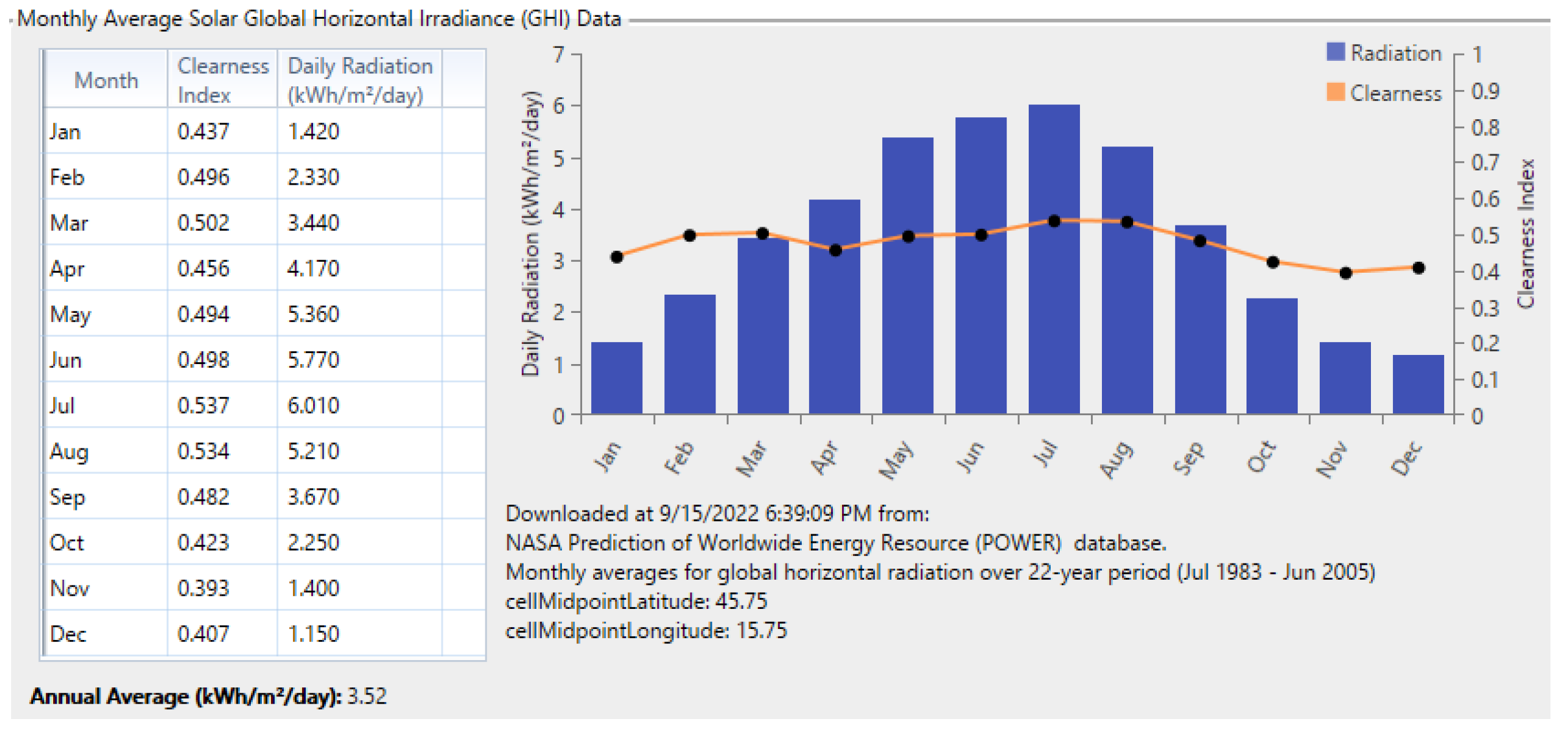Click the Oct clearness value 0.423
1568x732 pixels.
pos(204,542)
